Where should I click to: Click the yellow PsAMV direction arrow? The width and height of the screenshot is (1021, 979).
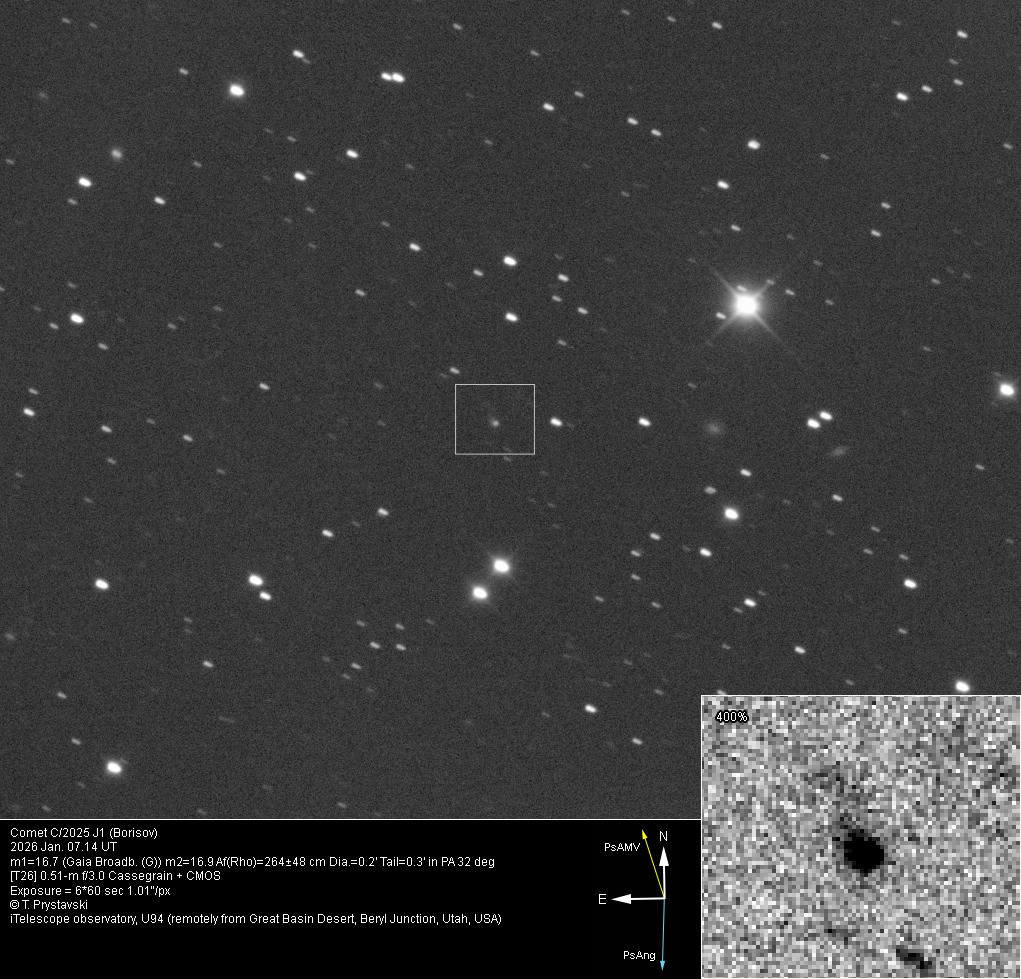[653, 863]
